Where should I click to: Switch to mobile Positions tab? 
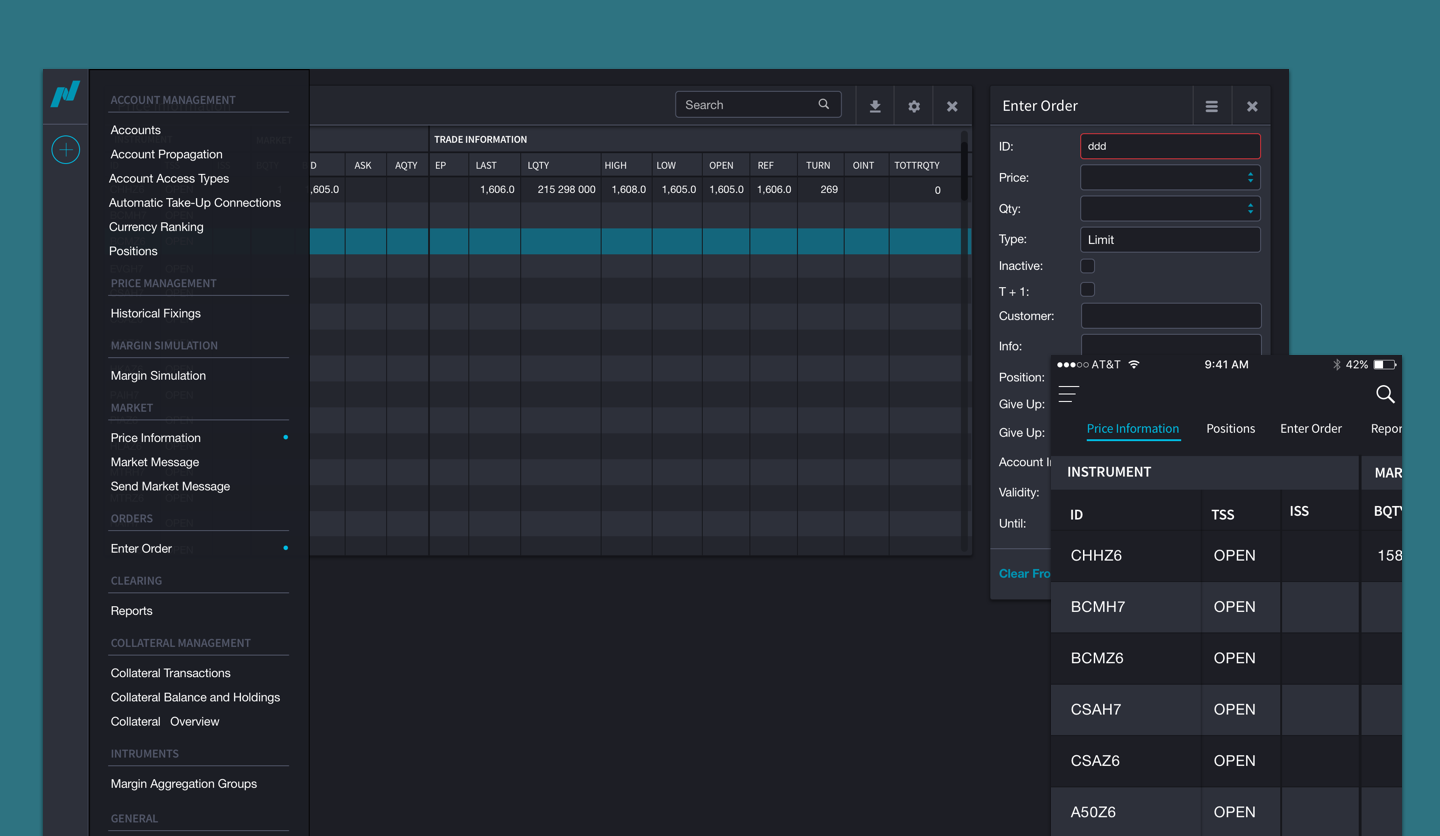pyautogui.click(x=1230, y=428)
